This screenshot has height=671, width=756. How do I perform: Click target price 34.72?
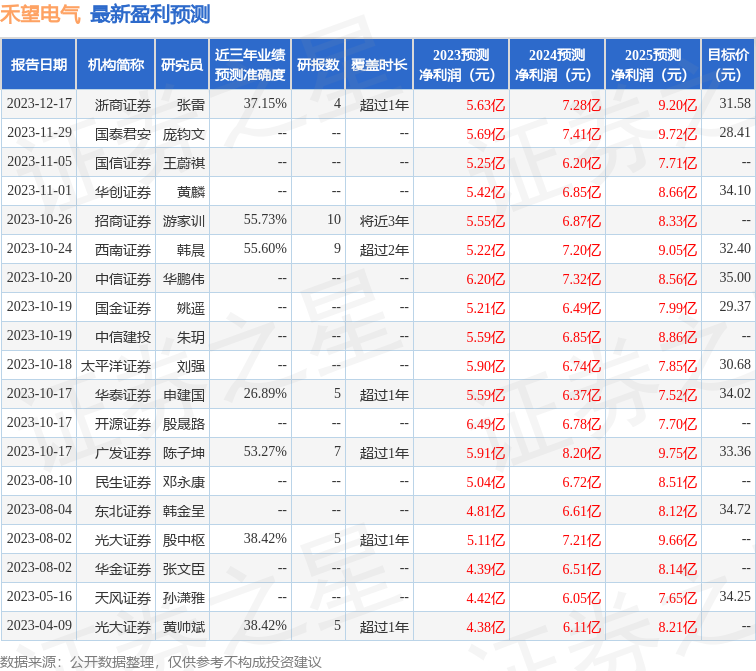tap(735, 510)
